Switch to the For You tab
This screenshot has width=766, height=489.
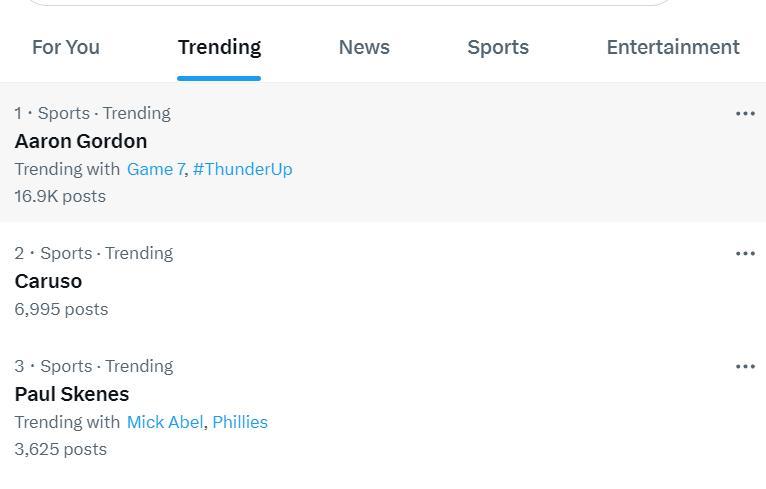click(x=66, y=47)
